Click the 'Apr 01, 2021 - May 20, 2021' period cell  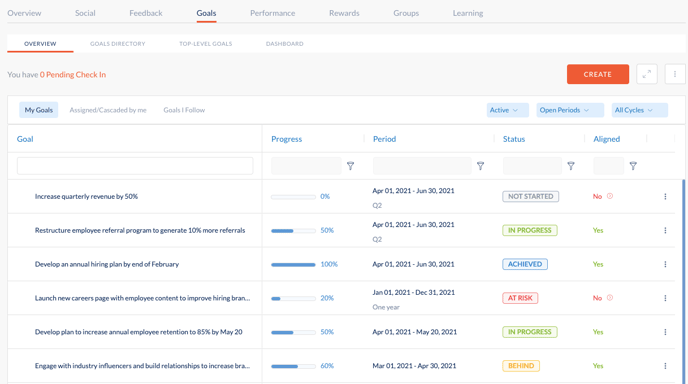click(x=415, y=332)
